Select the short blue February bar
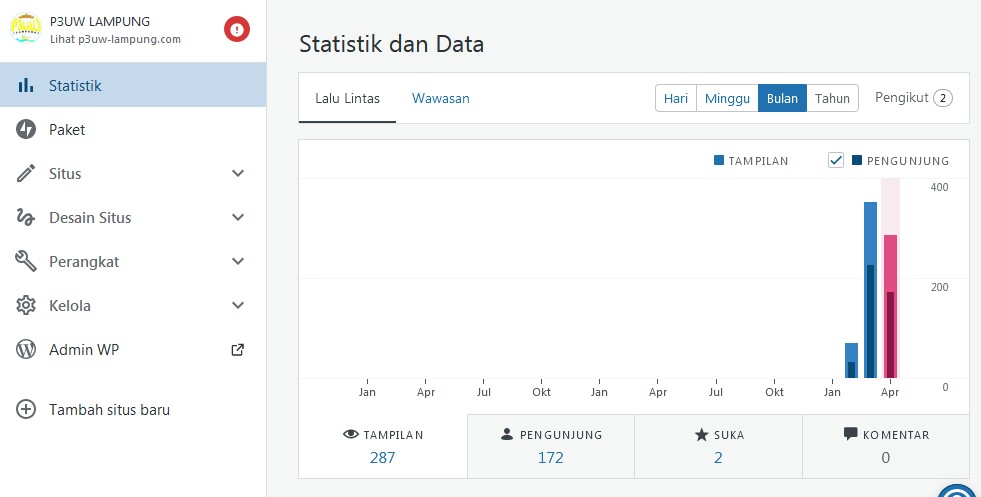This screenshot has height=497, width=981. 851,361
